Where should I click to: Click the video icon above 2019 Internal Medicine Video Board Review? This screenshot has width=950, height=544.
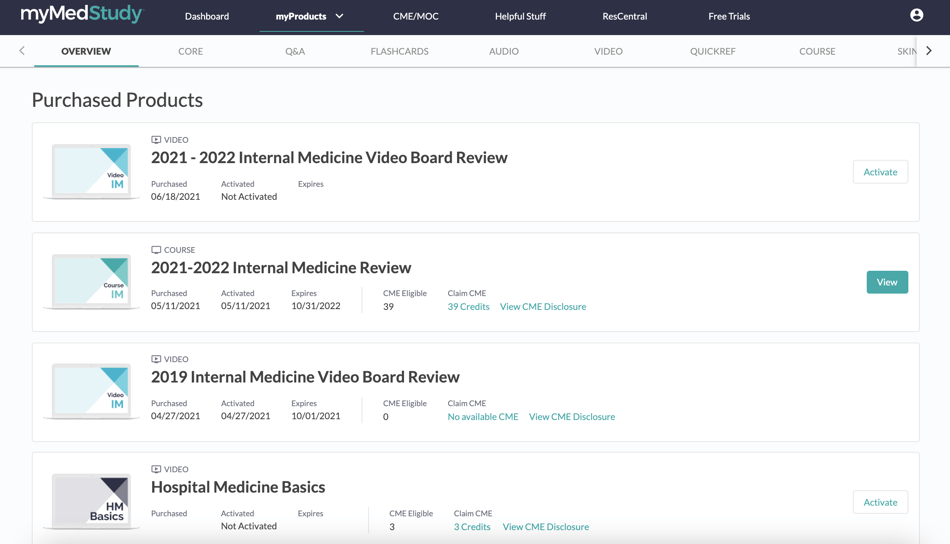pyautogui.click(x=156, y=359)
